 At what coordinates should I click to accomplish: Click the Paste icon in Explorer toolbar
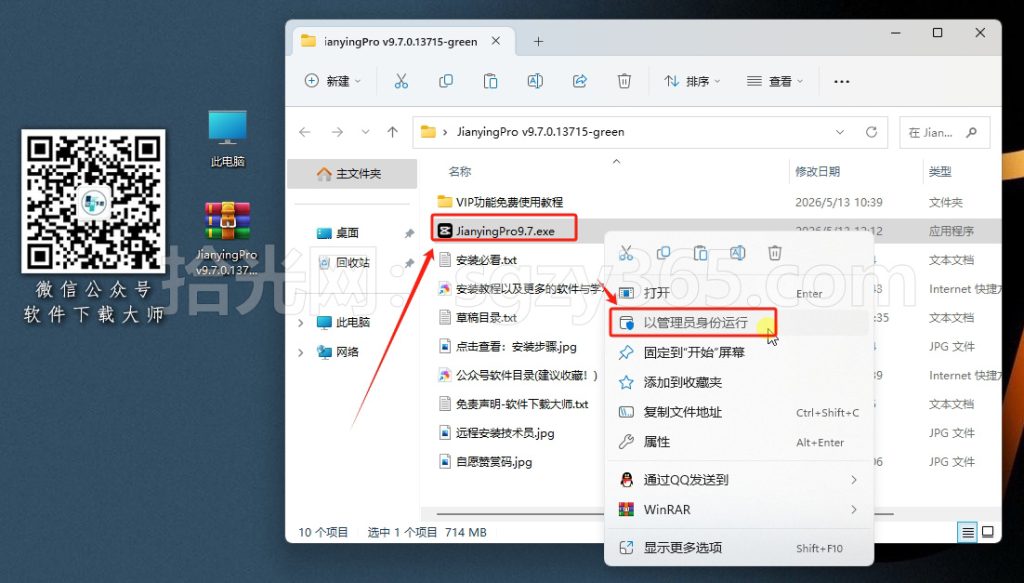(x=490, y=81)
